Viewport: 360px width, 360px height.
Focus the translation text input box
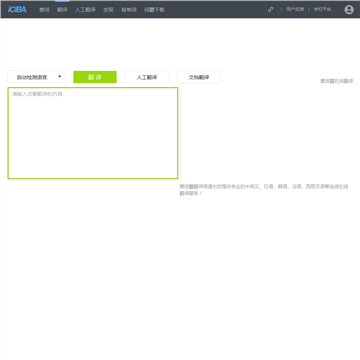[93, 133]
